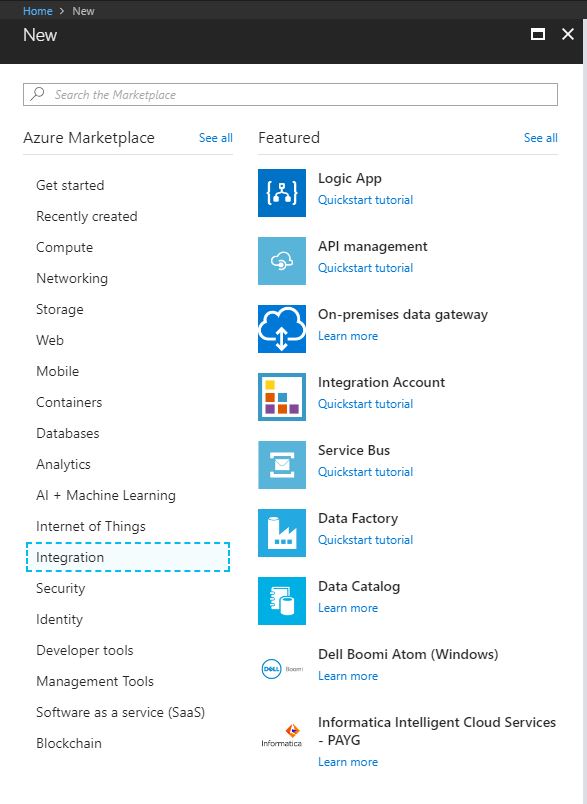The image size is (587, 804).
Task: Open Data Factory Quickstart tutorial link
Action: point(365,540)
